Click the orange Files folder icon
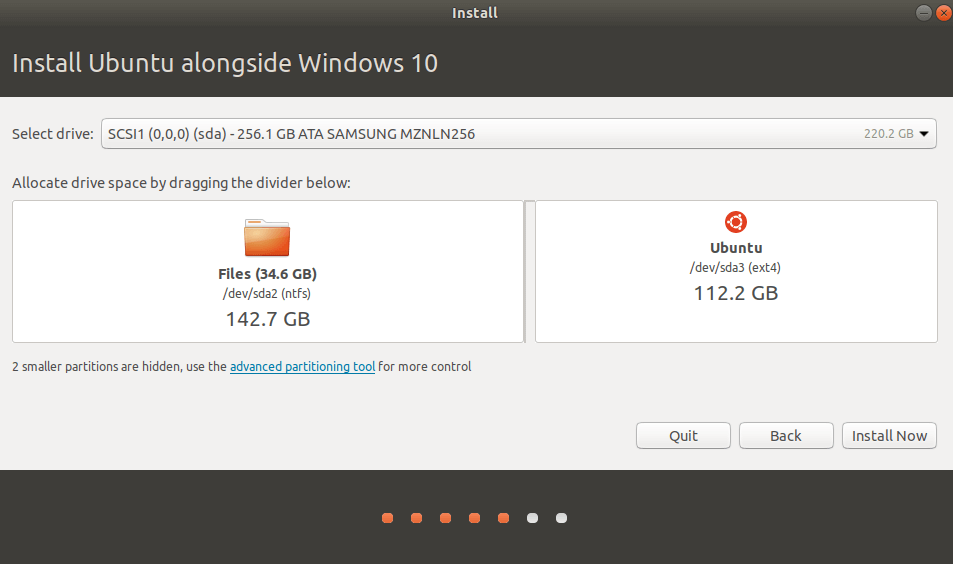This screenshot has height=564, width=953. coord(267,238)
